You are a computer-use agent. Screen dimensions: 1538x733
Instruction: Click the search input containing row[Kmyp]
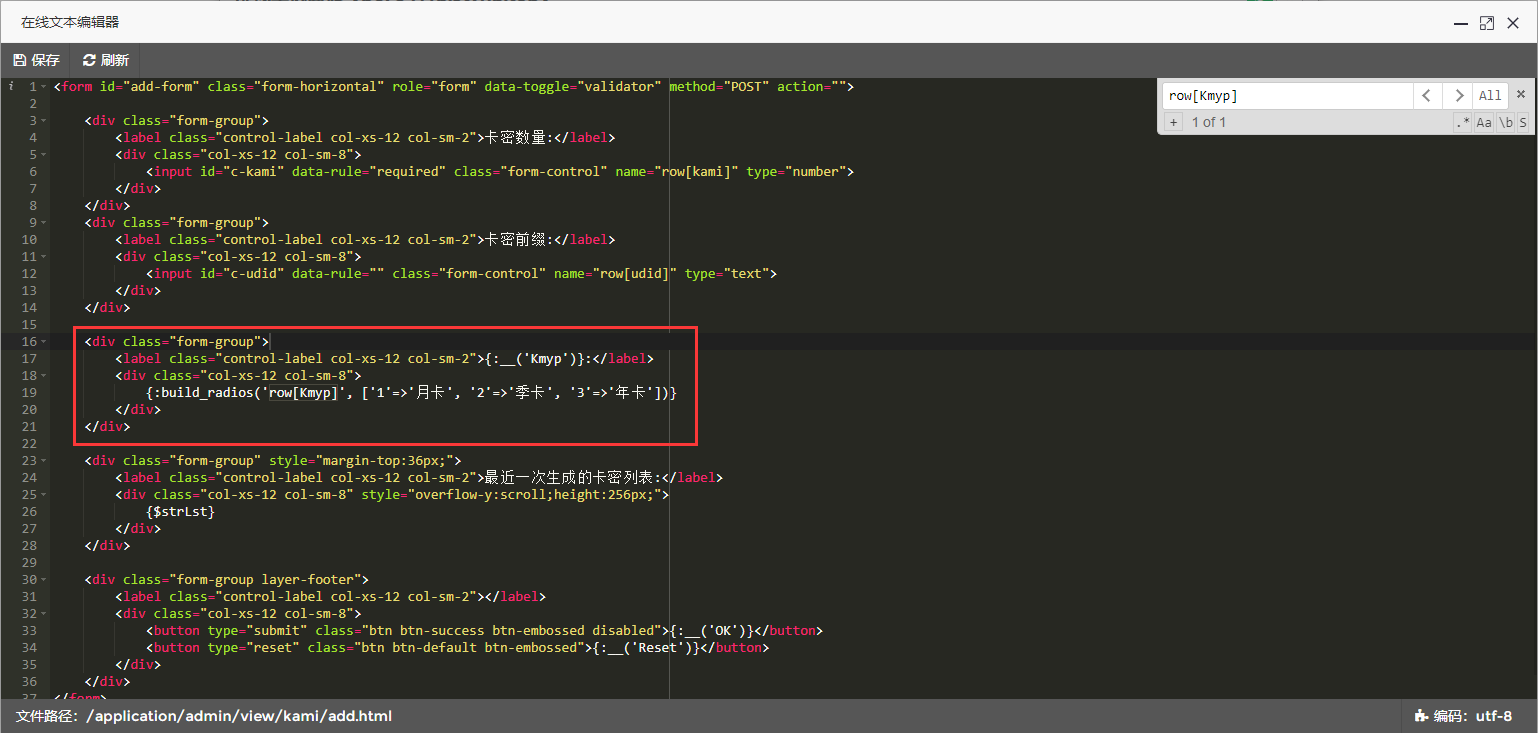pyautogui.click(x=1286, y=96)
